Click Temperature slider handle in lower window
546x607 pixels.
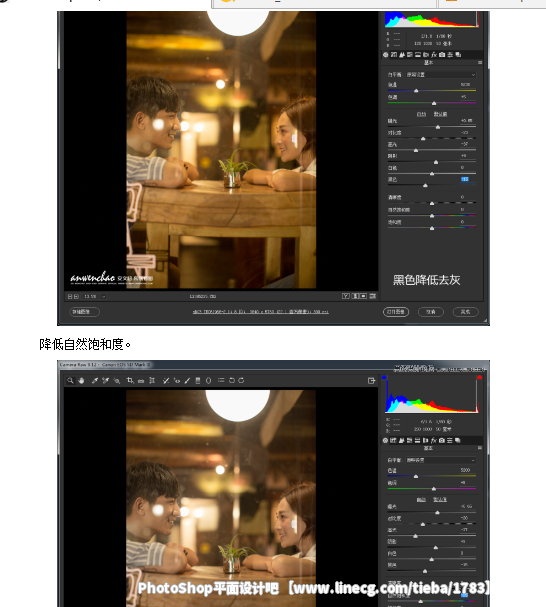(416, 476)
